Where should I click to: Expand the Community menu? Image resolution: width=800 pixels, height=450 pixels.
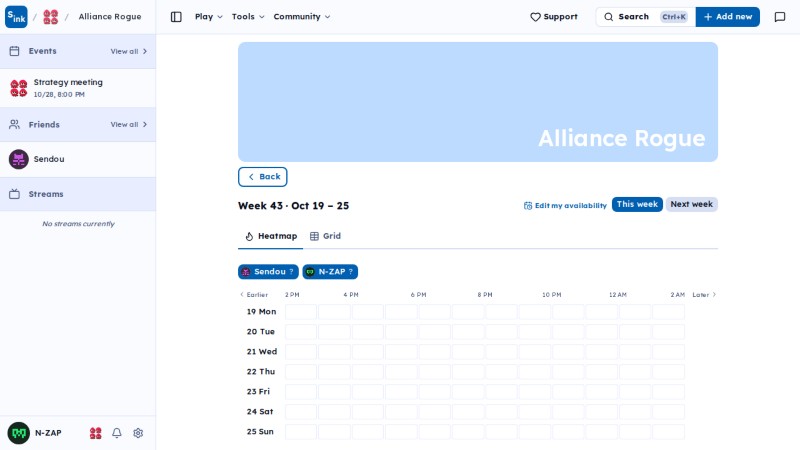click(302, 17)
